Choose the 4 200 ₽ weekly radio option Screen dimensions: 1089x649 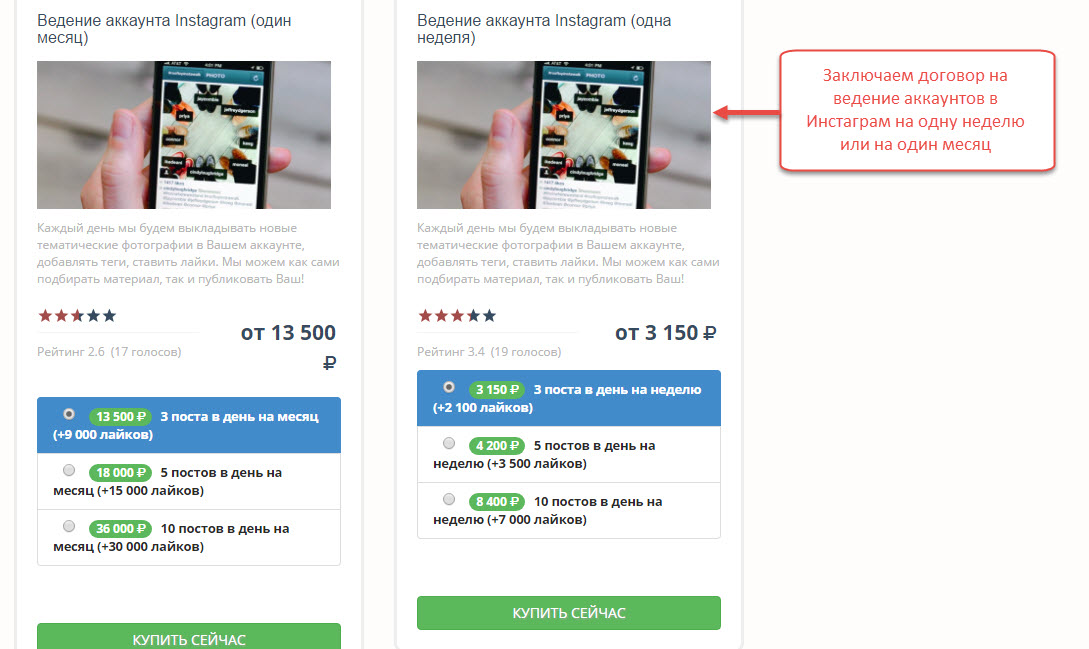(449, 443)
